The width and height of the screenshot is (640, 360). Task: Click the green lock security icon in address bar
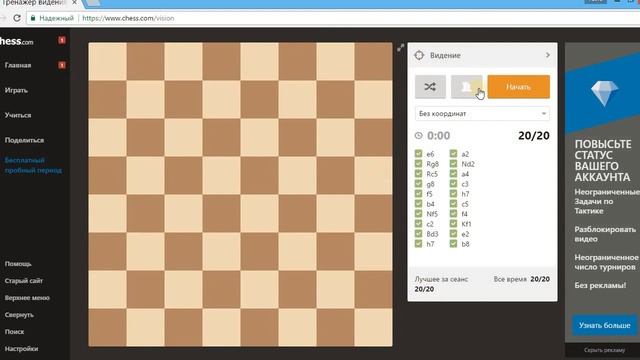click(33, 18)
